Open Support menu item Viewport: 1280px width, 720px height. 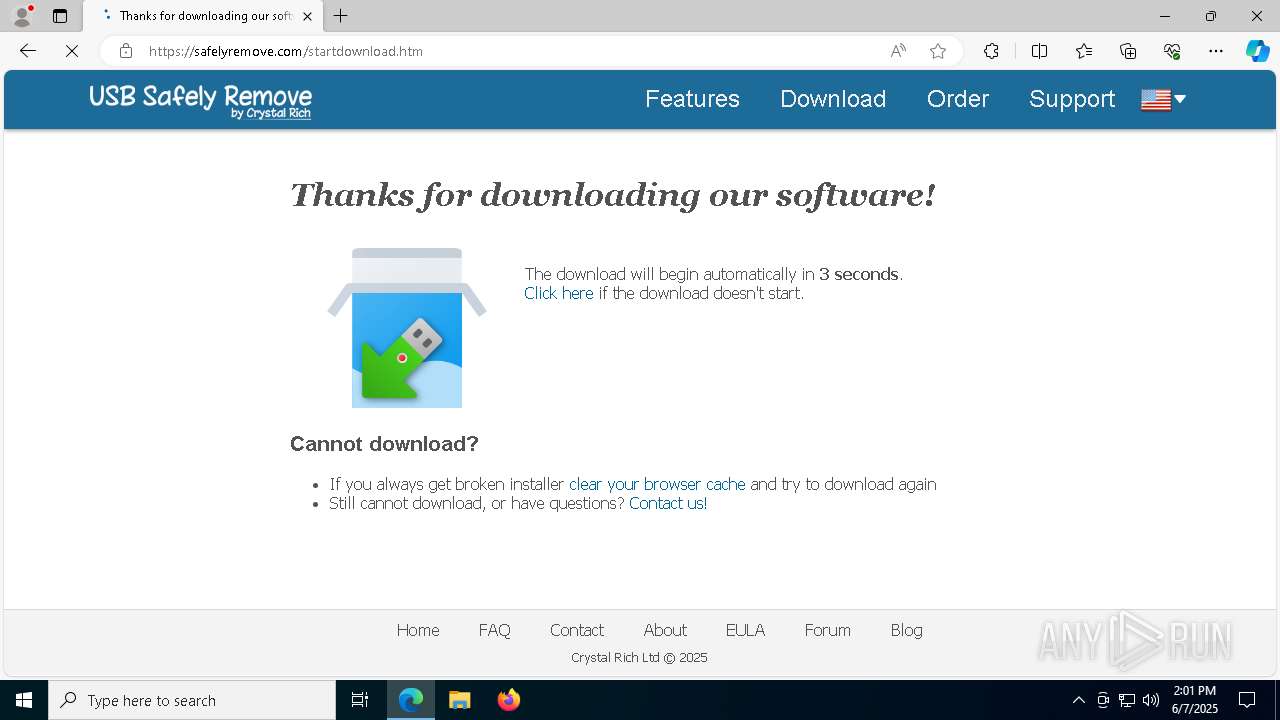[x=1072, y=99]
